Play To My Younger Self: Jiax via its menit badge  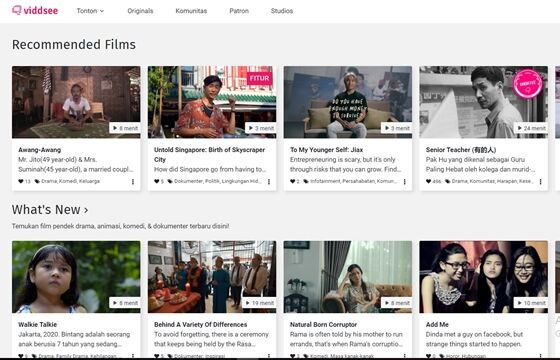coord(396,128)
